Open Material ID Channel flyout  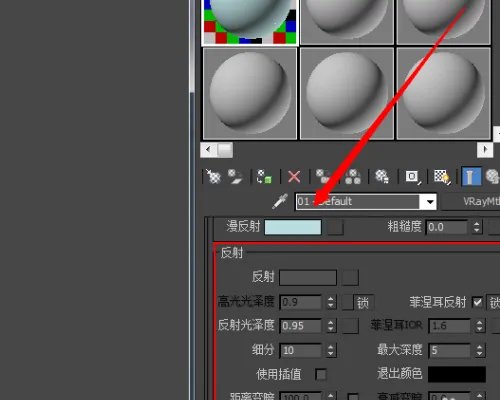[x=413, y=176]
